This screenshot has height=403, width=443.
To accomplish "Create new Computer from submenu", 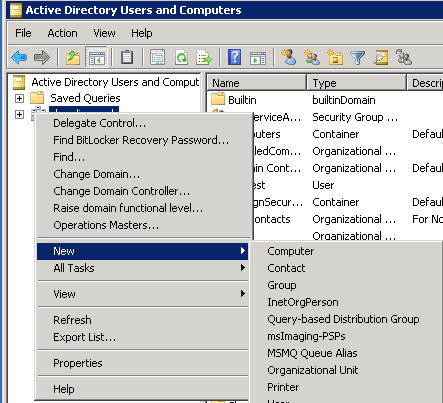I will click(x=346, y=251).
